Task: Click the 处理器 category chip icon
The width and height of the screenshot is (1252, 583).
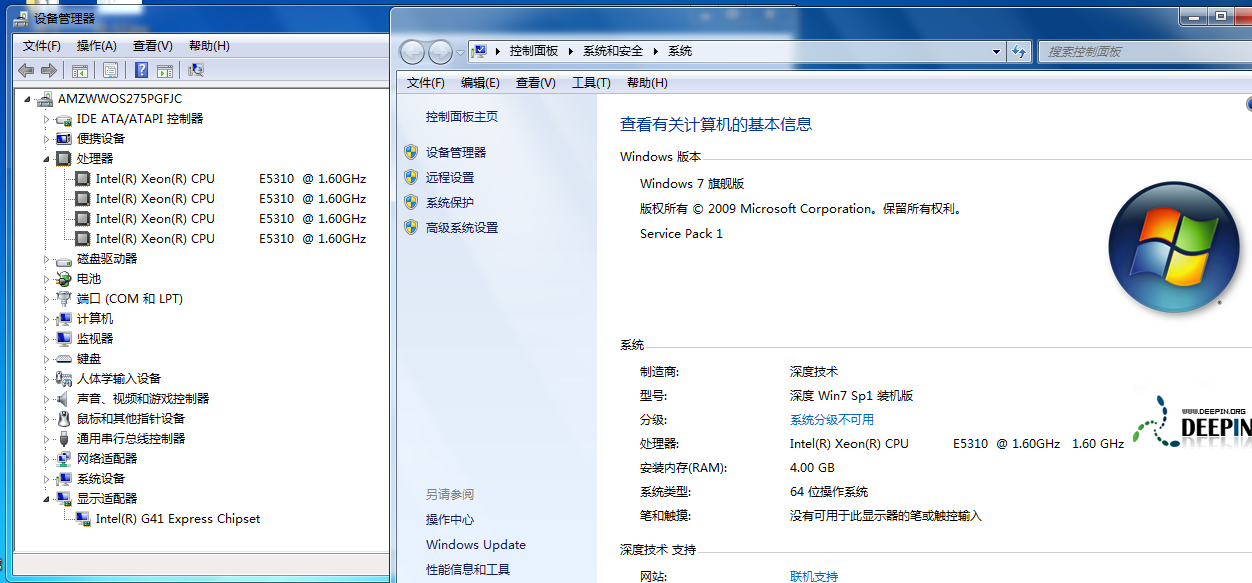Action: [64, 158]
